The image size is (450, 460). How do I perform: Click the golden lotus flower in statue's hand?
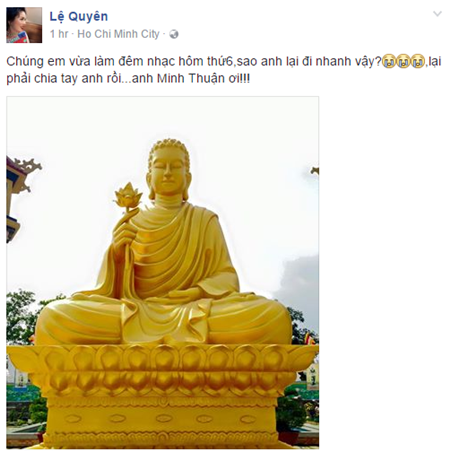[x=128, y=196]
